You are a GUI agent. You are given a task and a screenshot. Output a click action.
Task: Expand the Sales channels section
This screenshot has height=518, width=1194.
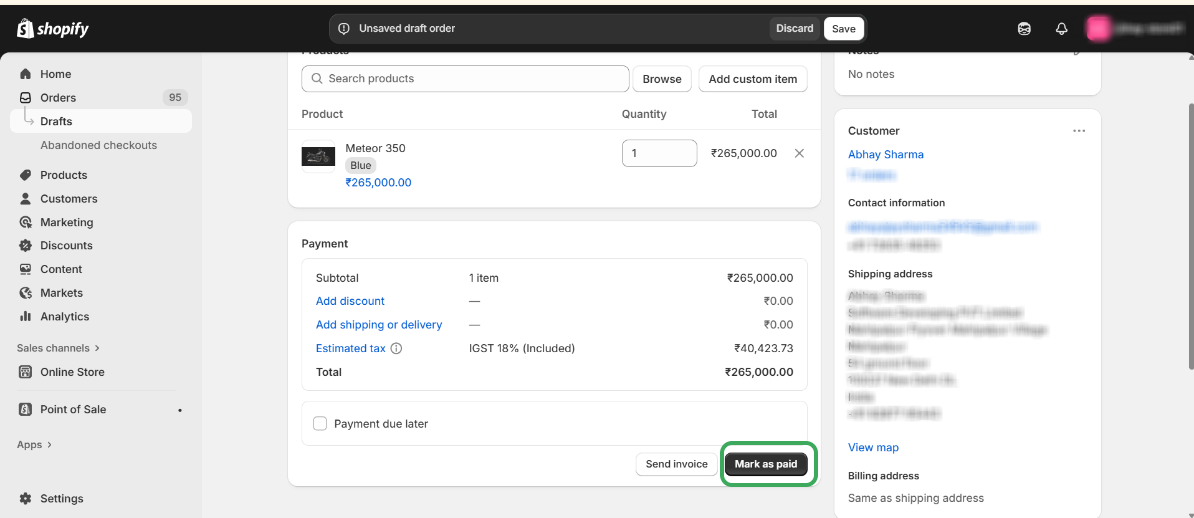coord(58,348)
